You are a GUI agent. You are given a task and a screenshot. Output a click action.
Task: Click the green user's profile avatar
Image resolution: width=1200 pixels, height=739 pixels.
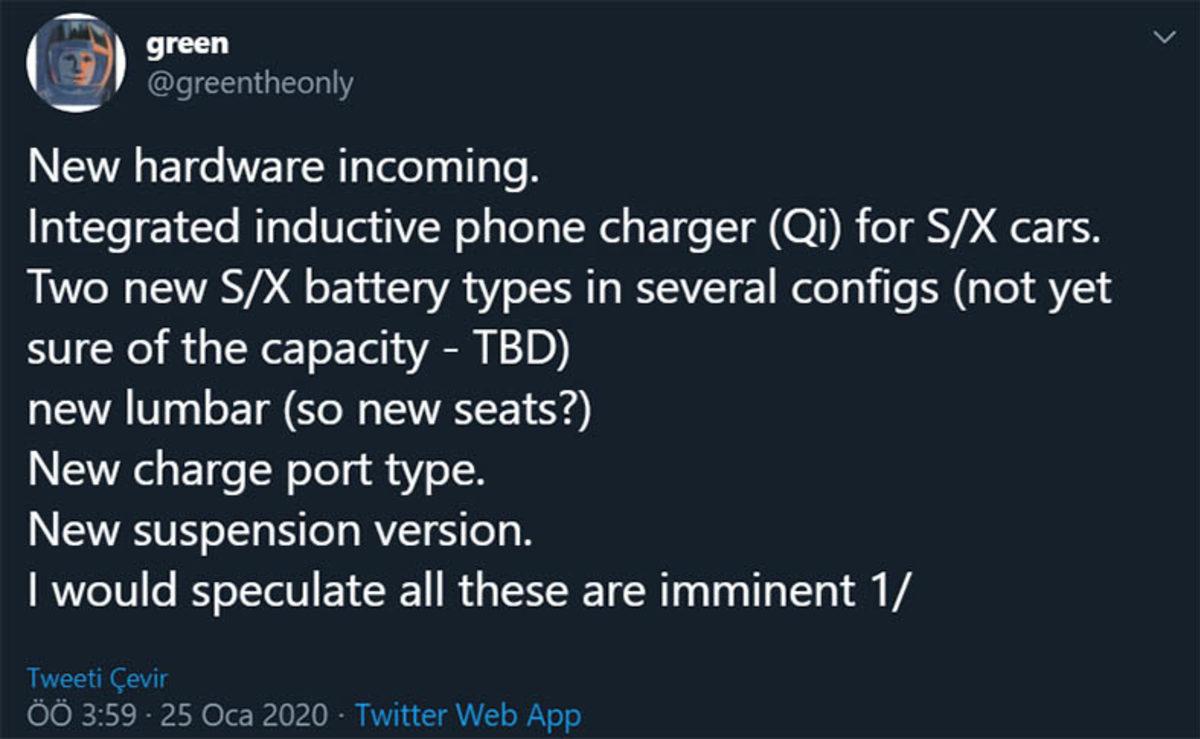pos(76,63)
